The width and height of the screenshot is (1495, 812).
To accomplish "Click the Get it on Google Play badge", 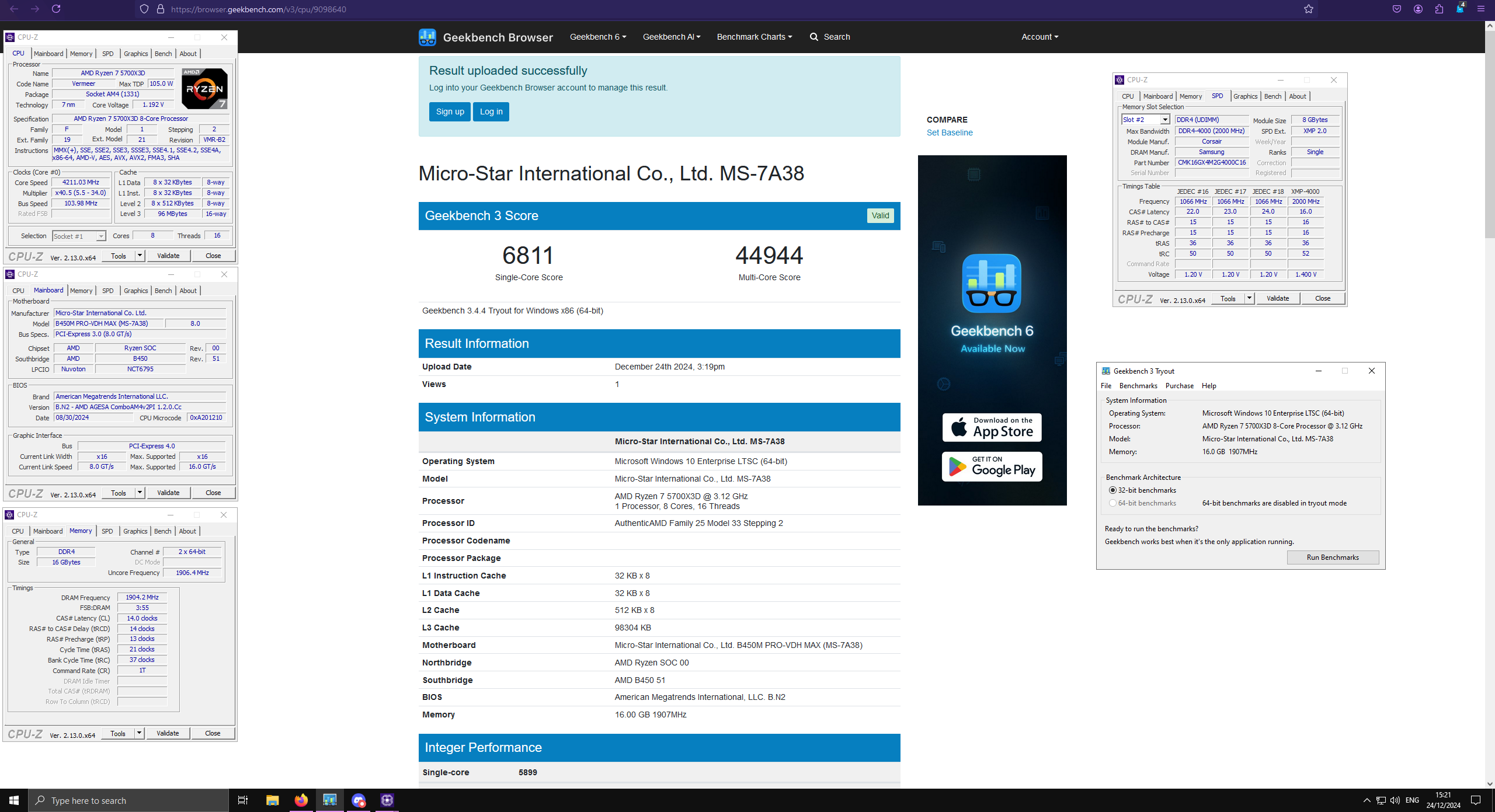I will (992, 466).
